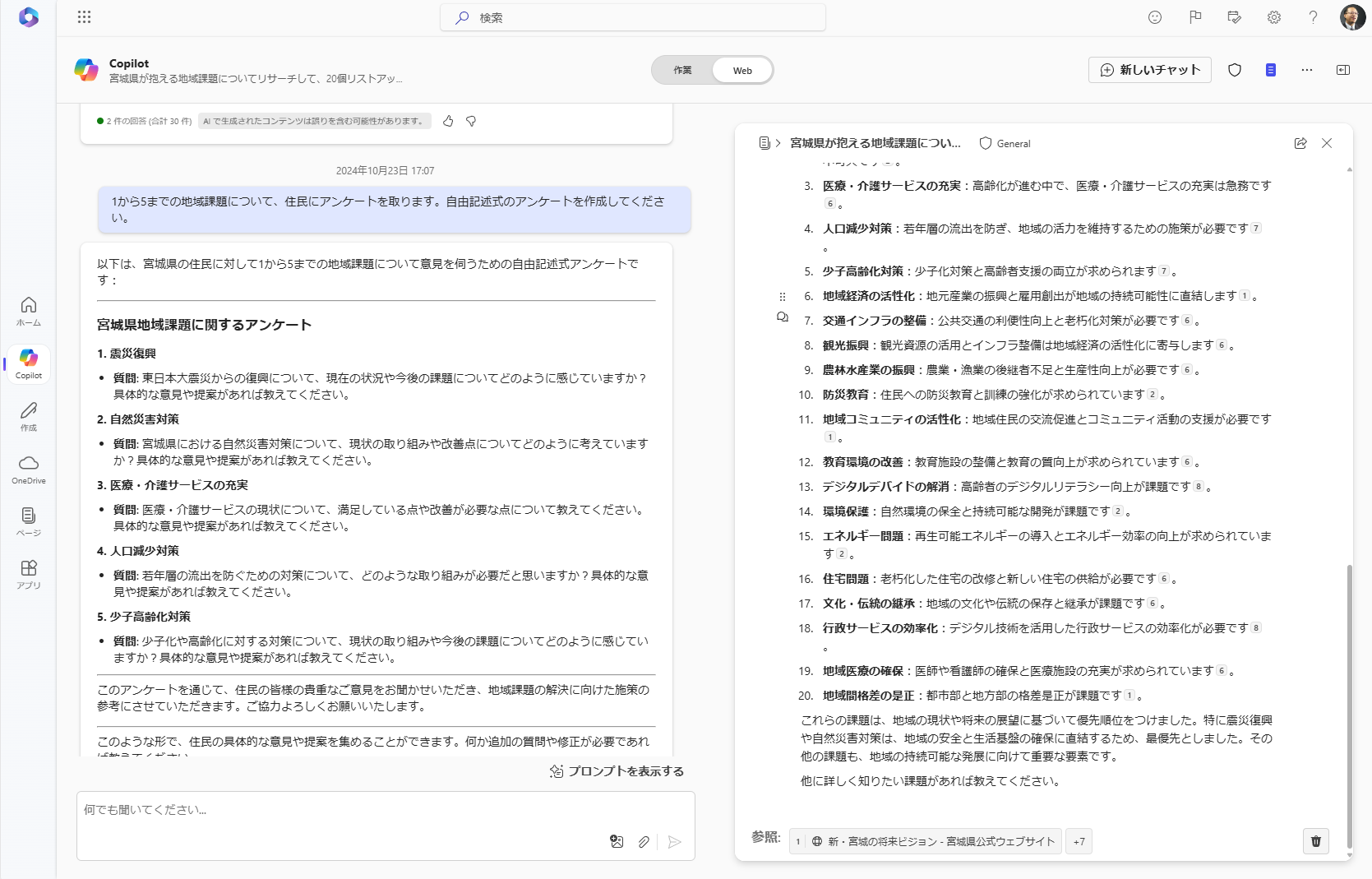Screen dimensions: 1372x879
Task: Click the drag handle beside item 6
Action: pyautogui.click(x=783, y=296)
